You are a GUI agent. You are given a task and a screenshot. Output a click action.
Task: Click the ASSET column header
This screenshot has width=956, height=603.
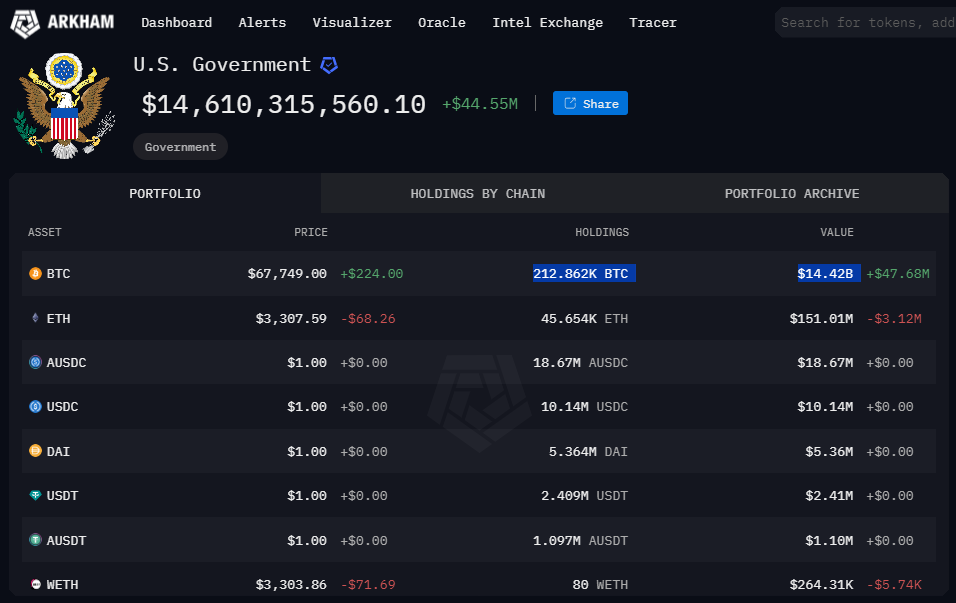point(45,232)
